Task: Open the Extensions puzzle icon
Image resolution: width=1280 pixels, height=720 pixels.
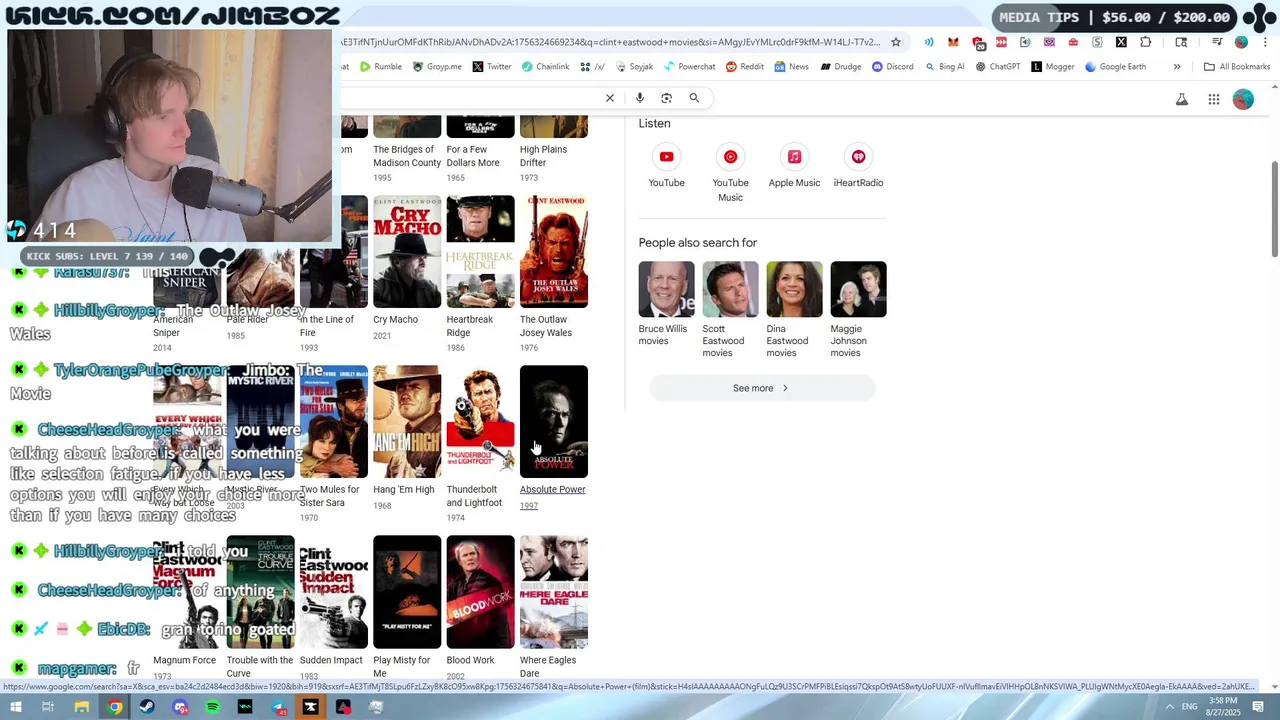Action: [x=1145, y=42]
